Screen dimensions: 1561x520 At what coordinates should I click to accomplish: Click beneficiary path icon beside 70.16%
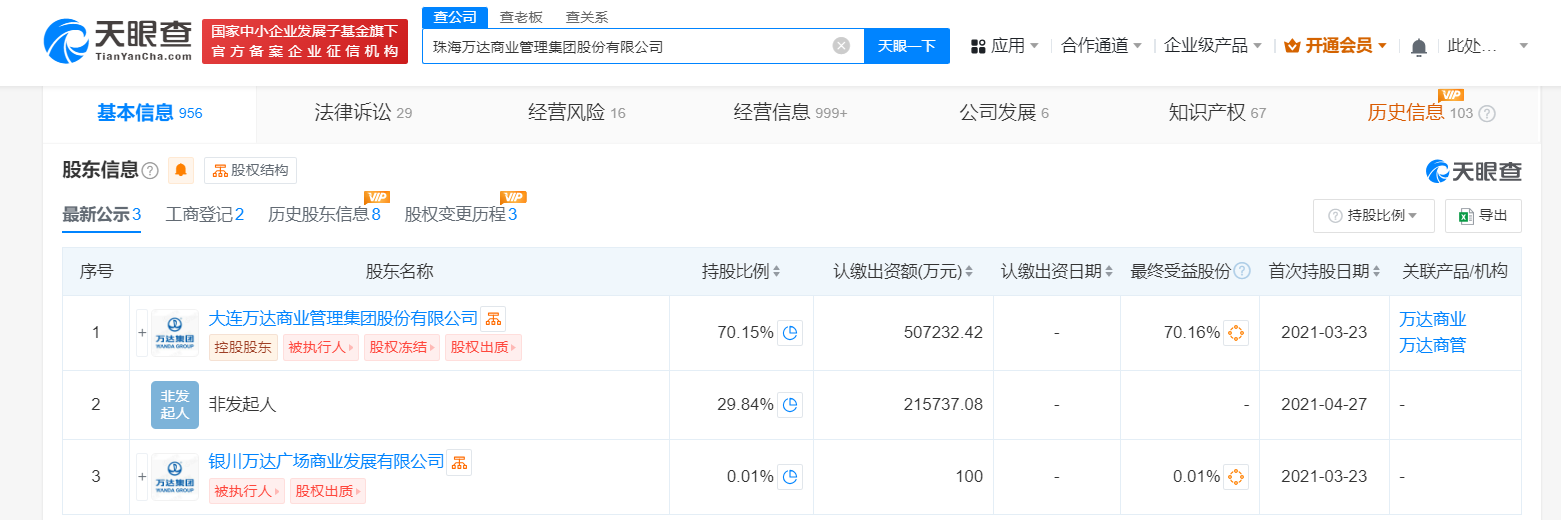point(1236,333)
